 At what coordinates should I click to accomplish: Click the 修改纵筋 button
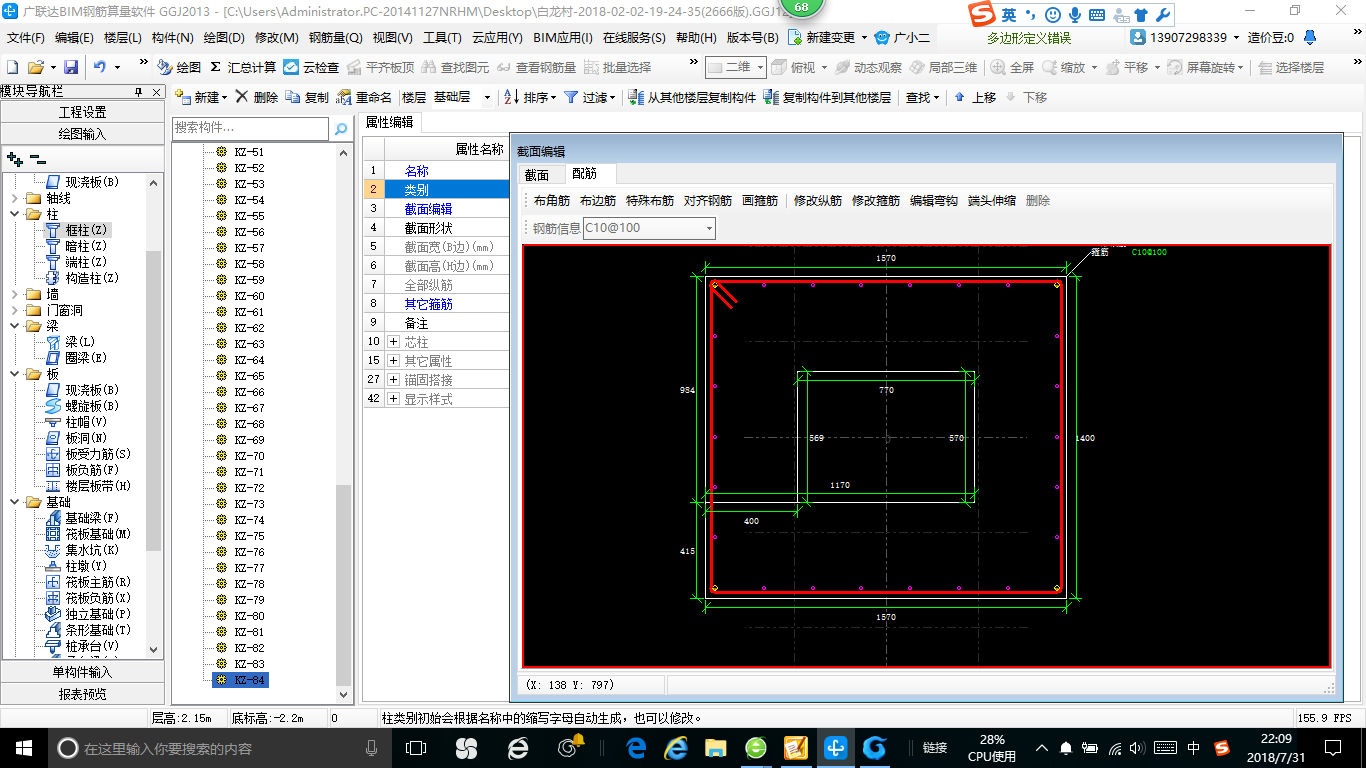pyautogui.click(x=818, y=201)
